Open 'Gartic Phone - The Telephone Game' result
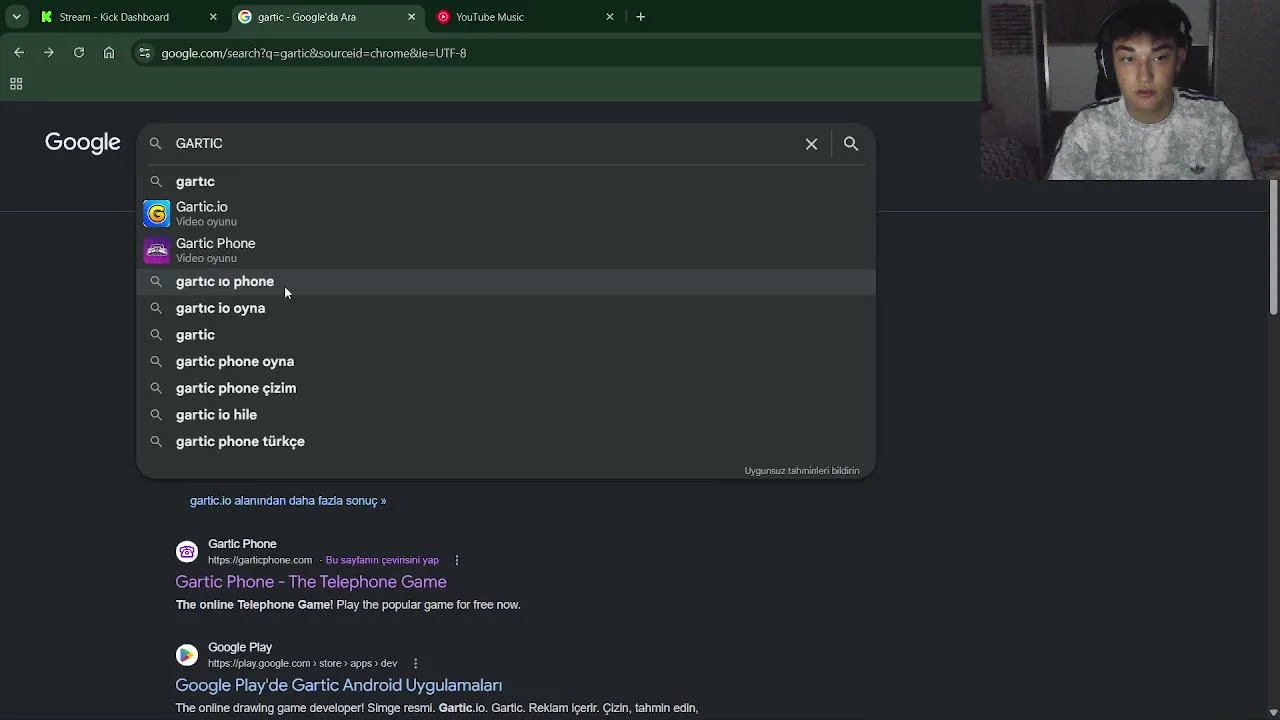Screen dimensions: 1280x720 pos(311,582)
